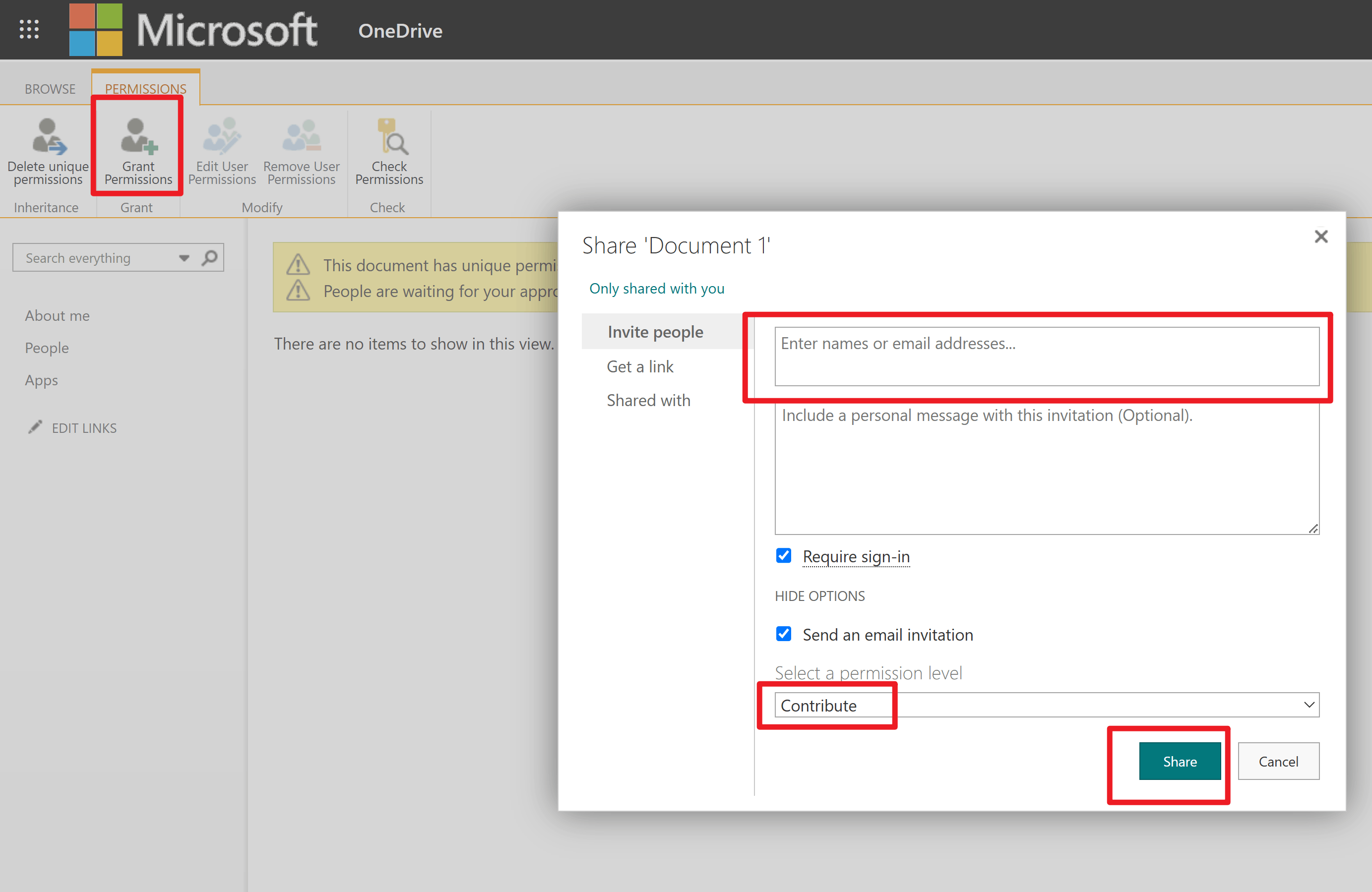This screenshot has width=1372, height=892.
Task: Cancel the sharing dialog
Action: point(1279,761)
